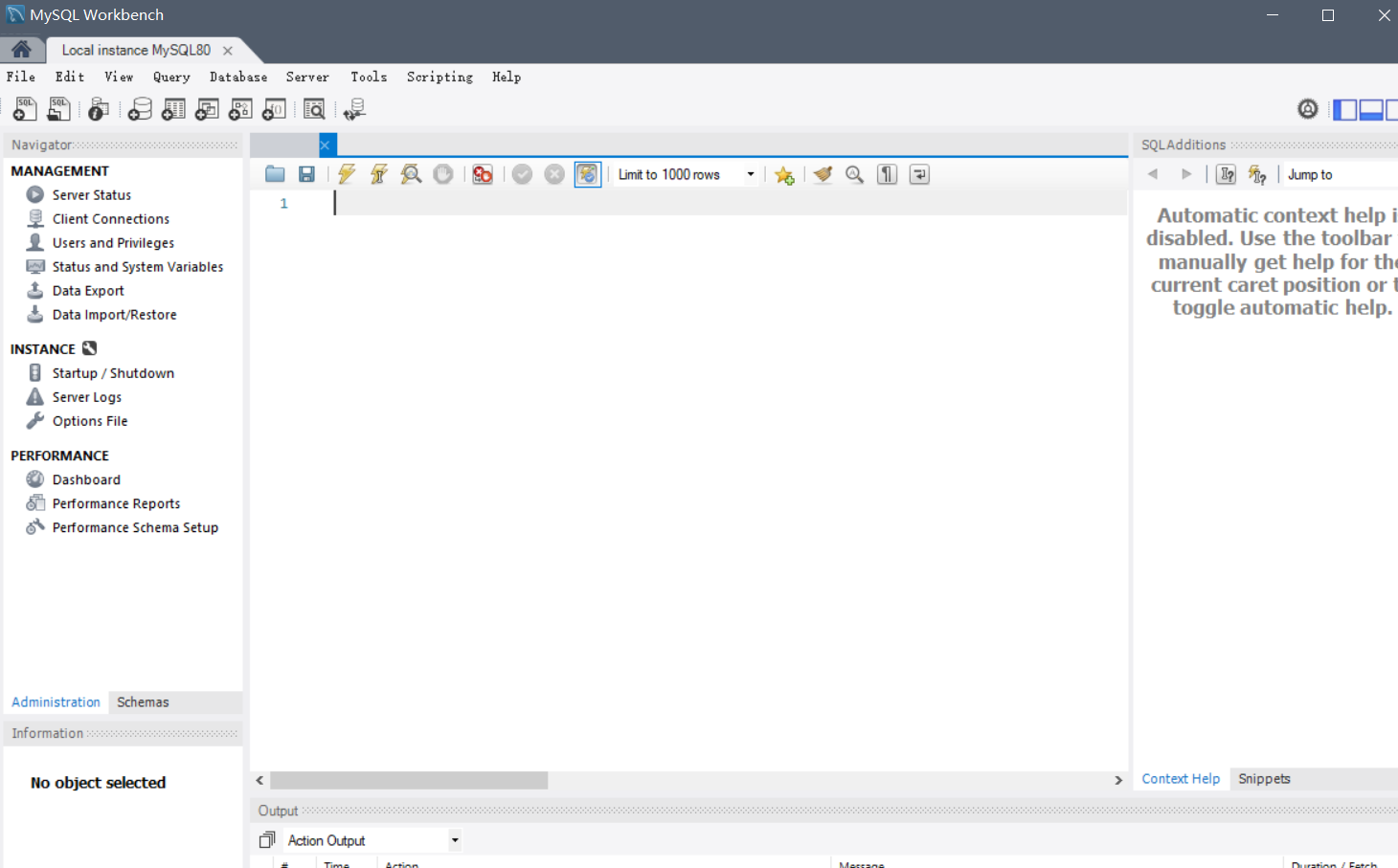Open Users and Privileges
This screenshot has width=1398, height=868.
point(113,242)
